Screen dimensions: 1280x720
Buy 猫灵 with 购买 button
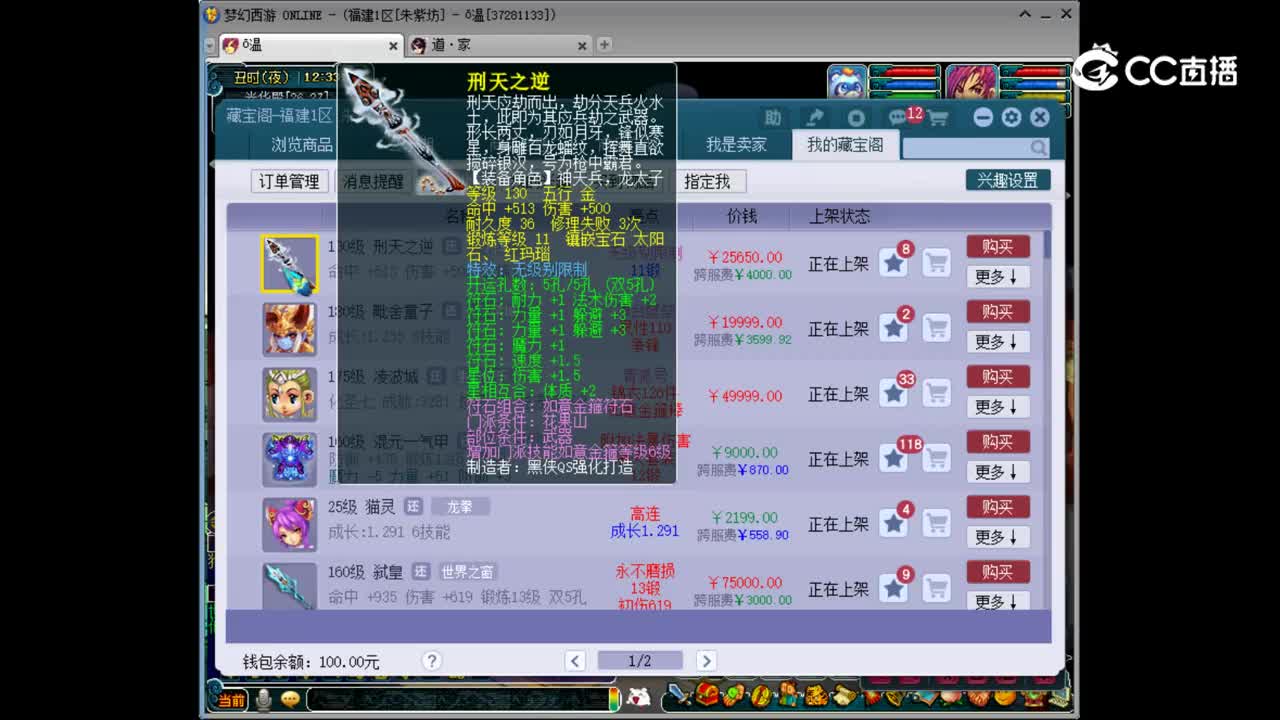(x=997, y=507)
